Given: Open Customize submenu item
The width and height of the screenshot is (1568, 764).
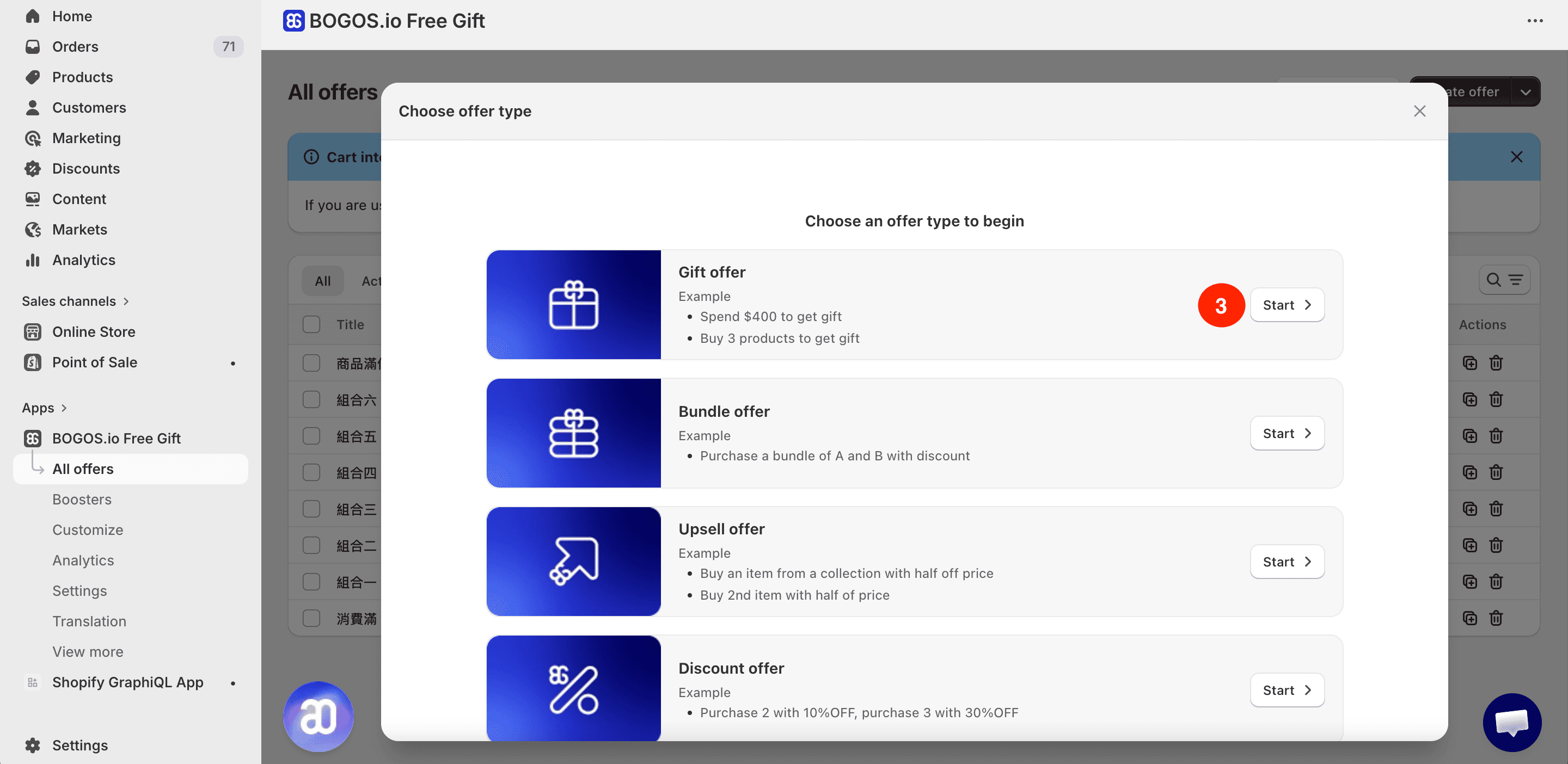Looking at the screenshot, I should [x=88, y=530].
